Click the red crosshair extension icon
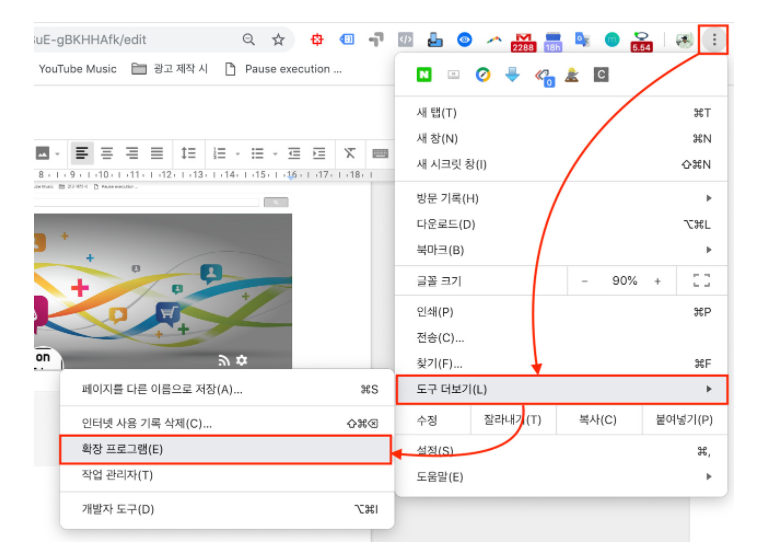The image size is (765, 558). tap(317, 40)
